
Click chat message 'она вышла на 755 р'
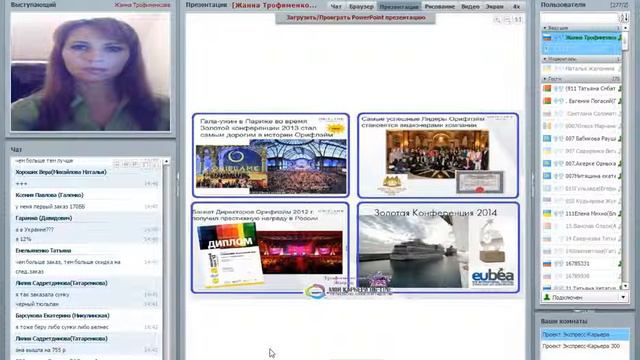click(x=40, y=350)
